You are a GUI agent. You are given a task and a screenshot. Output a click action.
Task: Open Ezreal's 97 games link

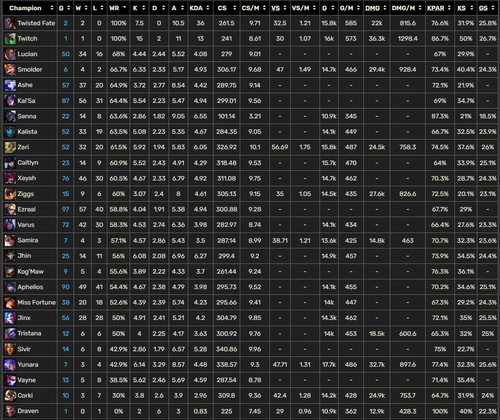[66, 209]
